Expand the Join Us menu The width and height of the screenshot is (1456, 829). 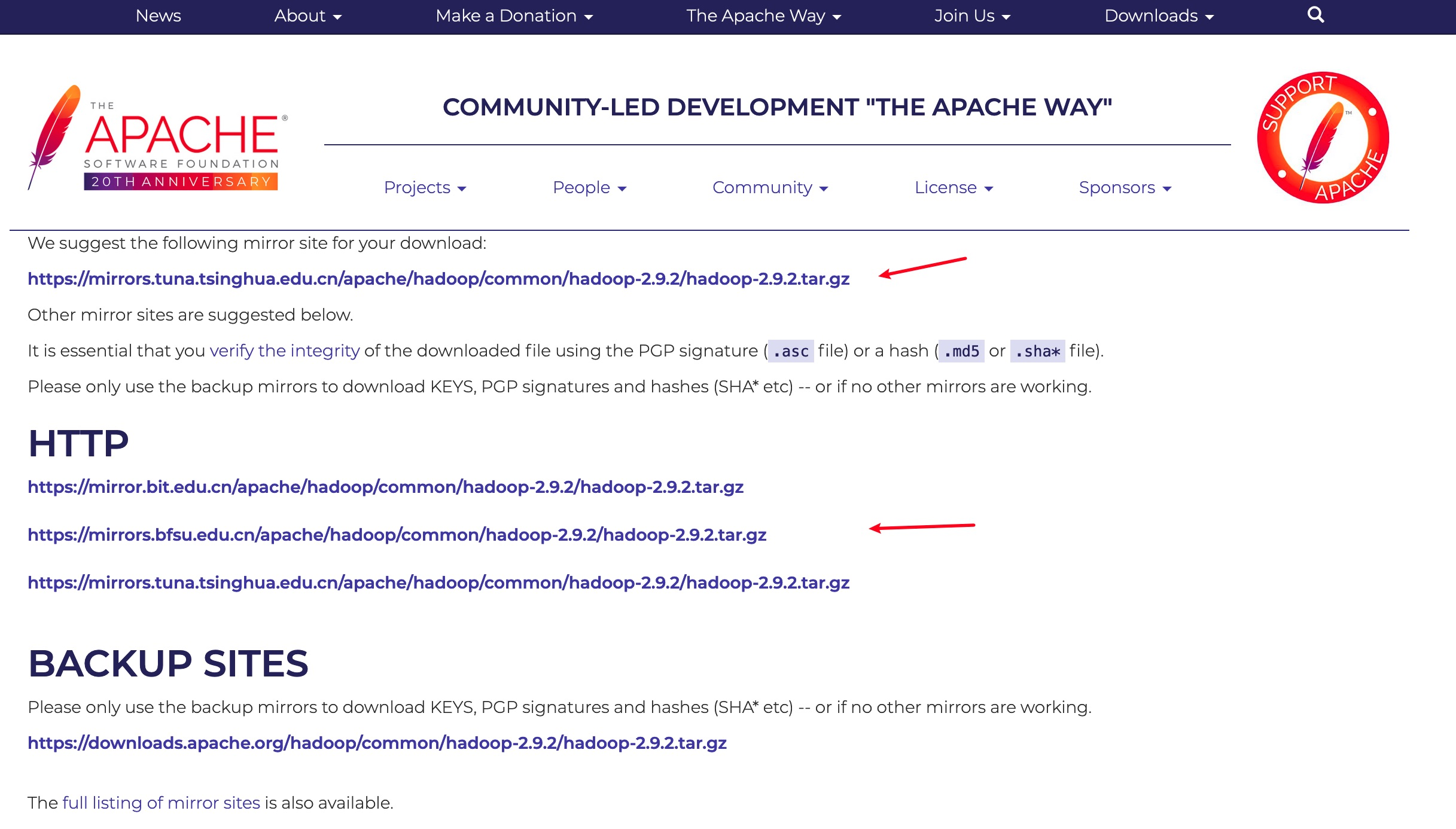[972, 16]
